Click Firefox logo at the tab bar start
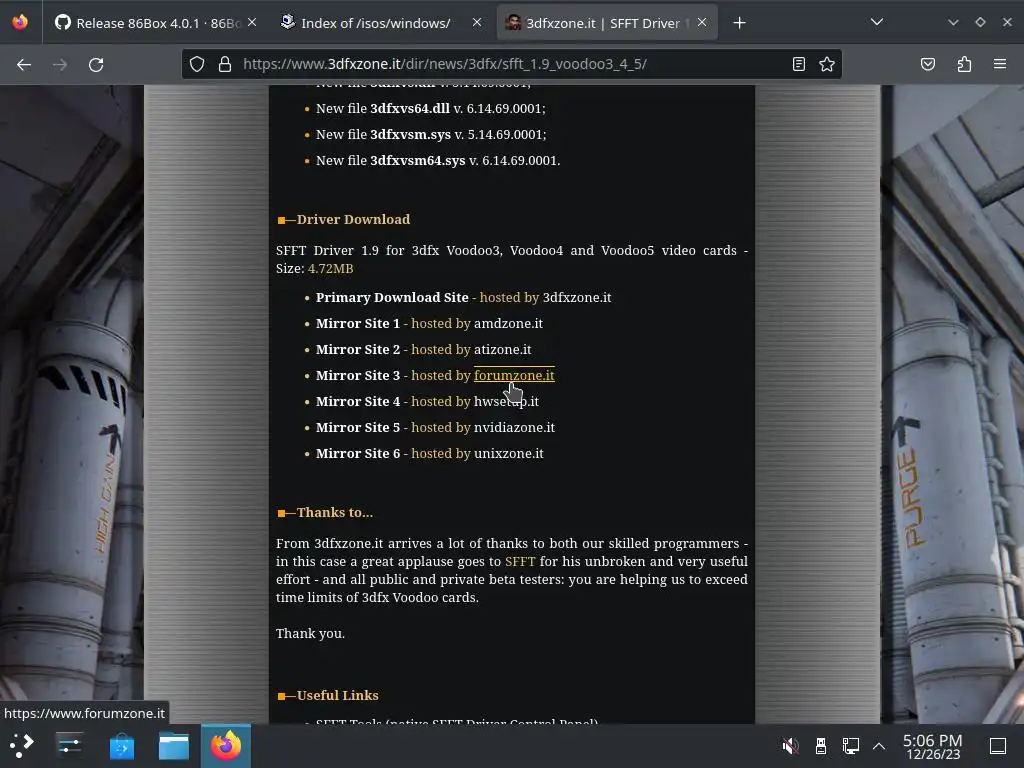Viewport: 1024px width, 768px height. pyautogui.click(x=20, y=22)
